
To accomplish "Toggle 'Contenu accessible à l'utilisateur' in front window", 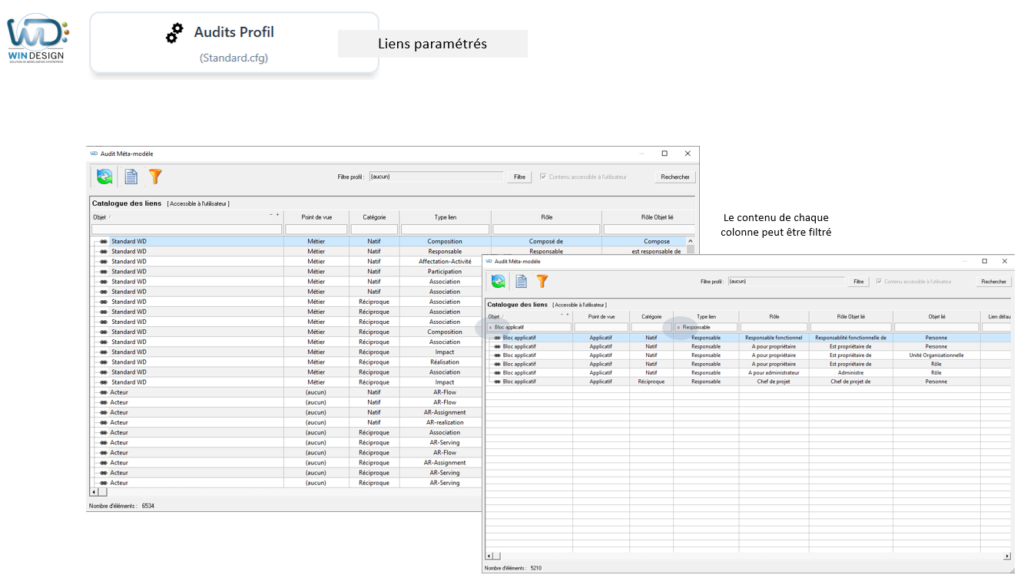I will click(879, 281).
